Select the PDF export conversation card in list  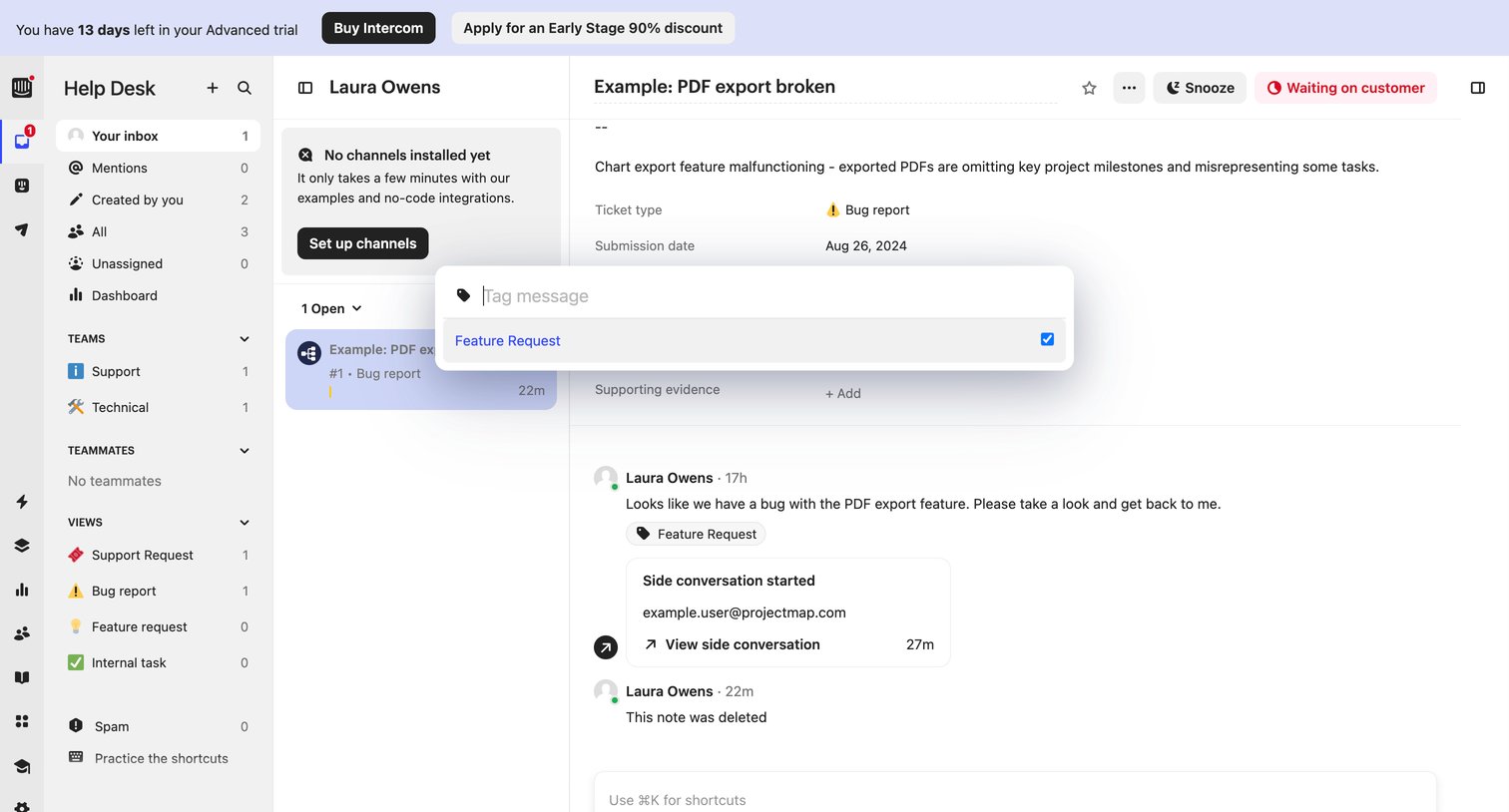tap(421, 369)
